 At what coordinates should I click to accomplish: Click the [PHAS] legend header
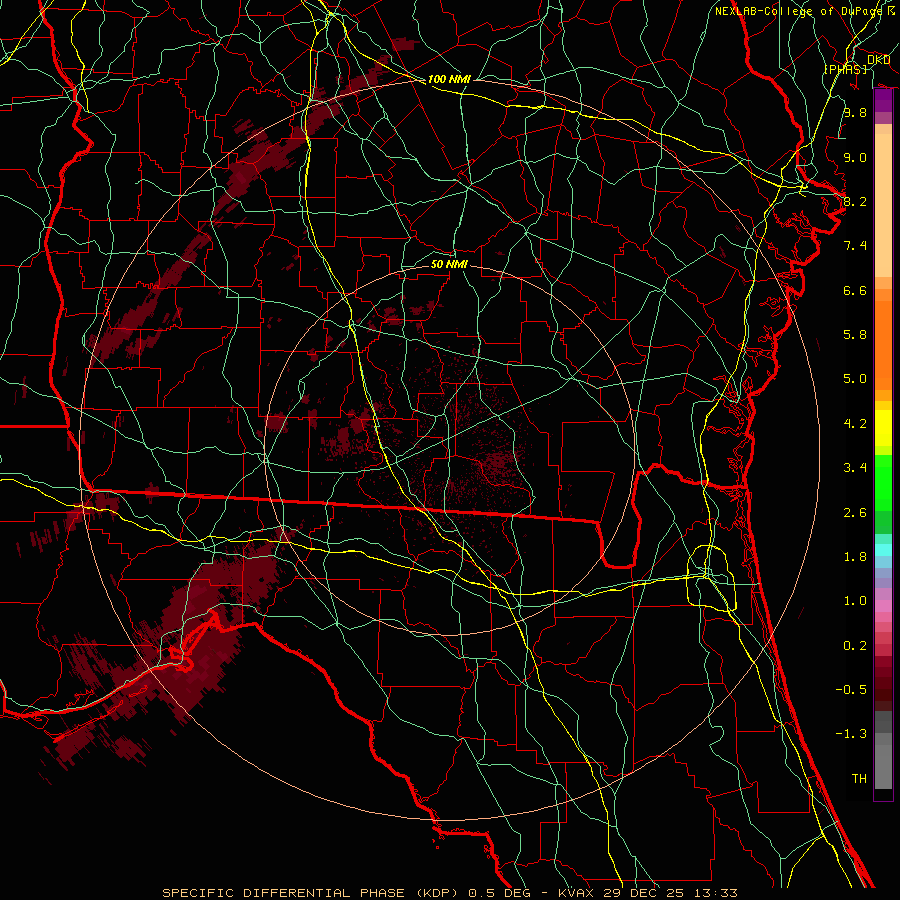(845, 68)
